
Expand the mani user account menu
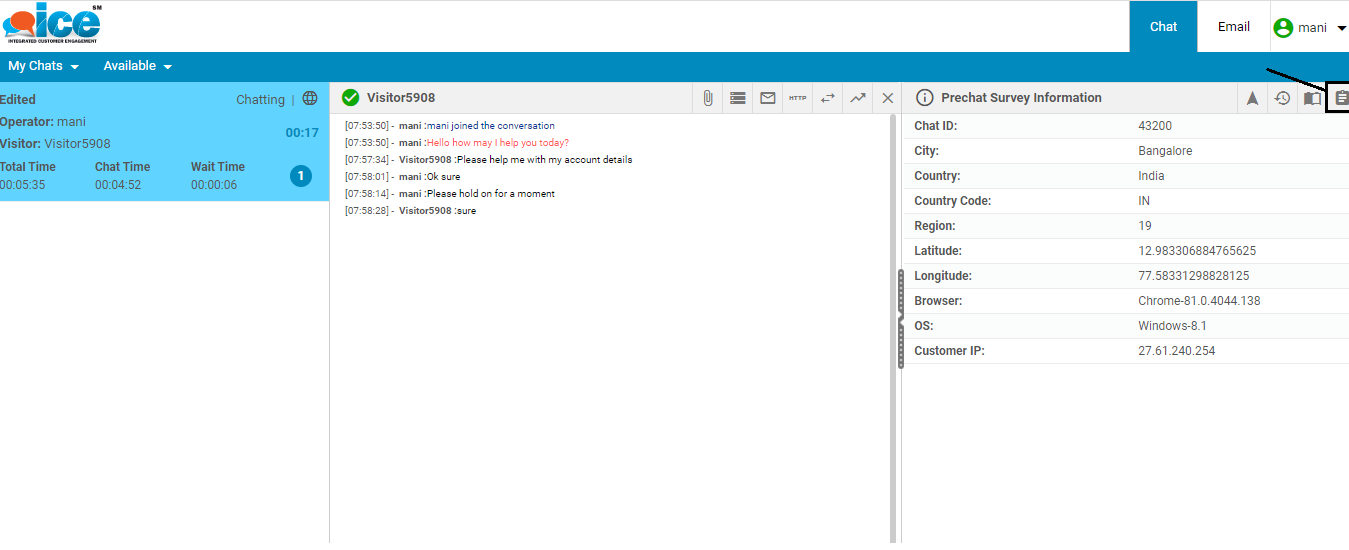point(1311,28)
